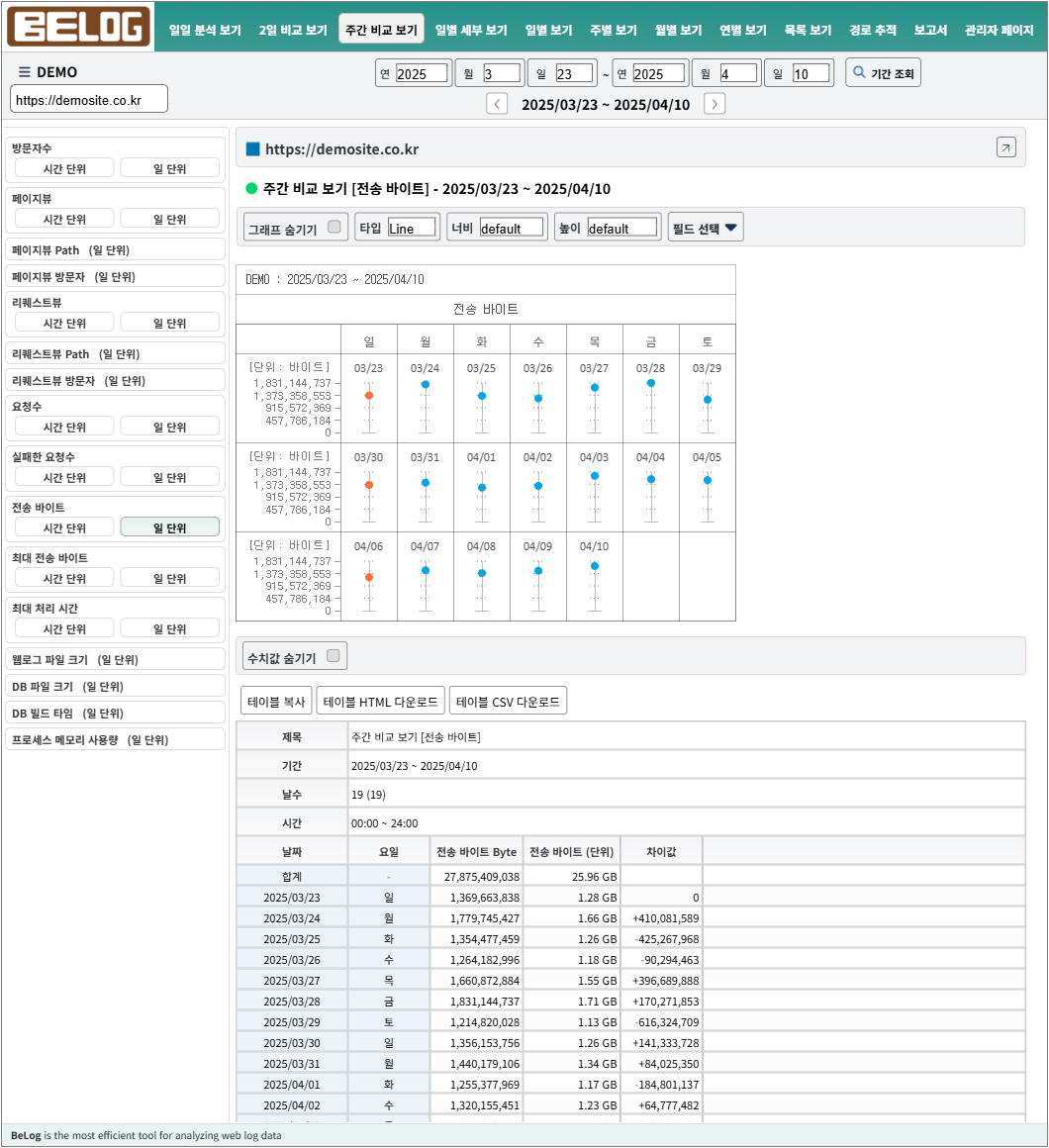Click the orange data point for 03/30
The height and width of the screenshot is (1148, 1049).
click(369, 485)
